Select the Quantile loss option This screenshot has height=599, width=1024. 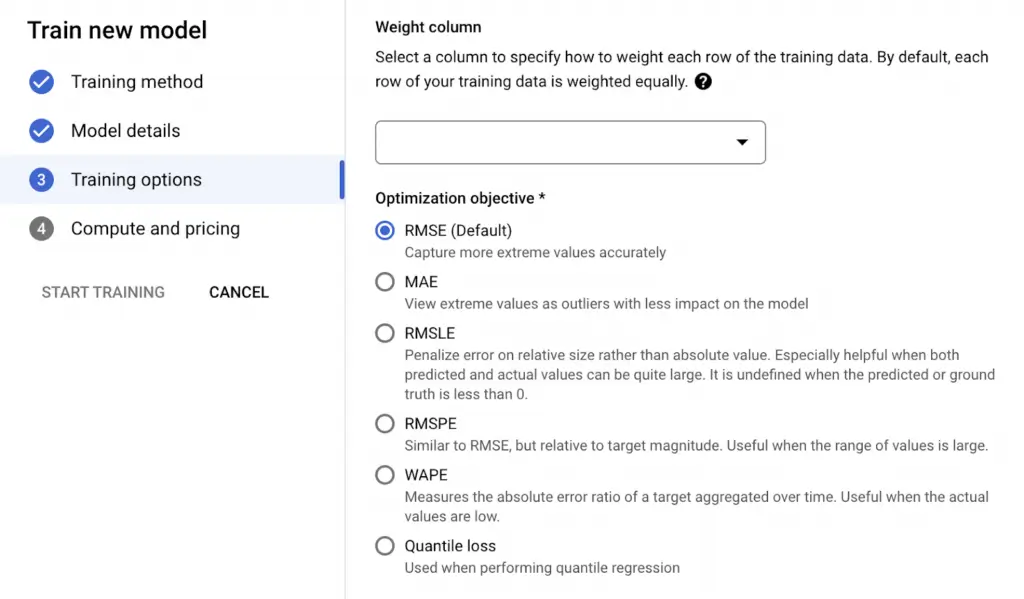385,545
